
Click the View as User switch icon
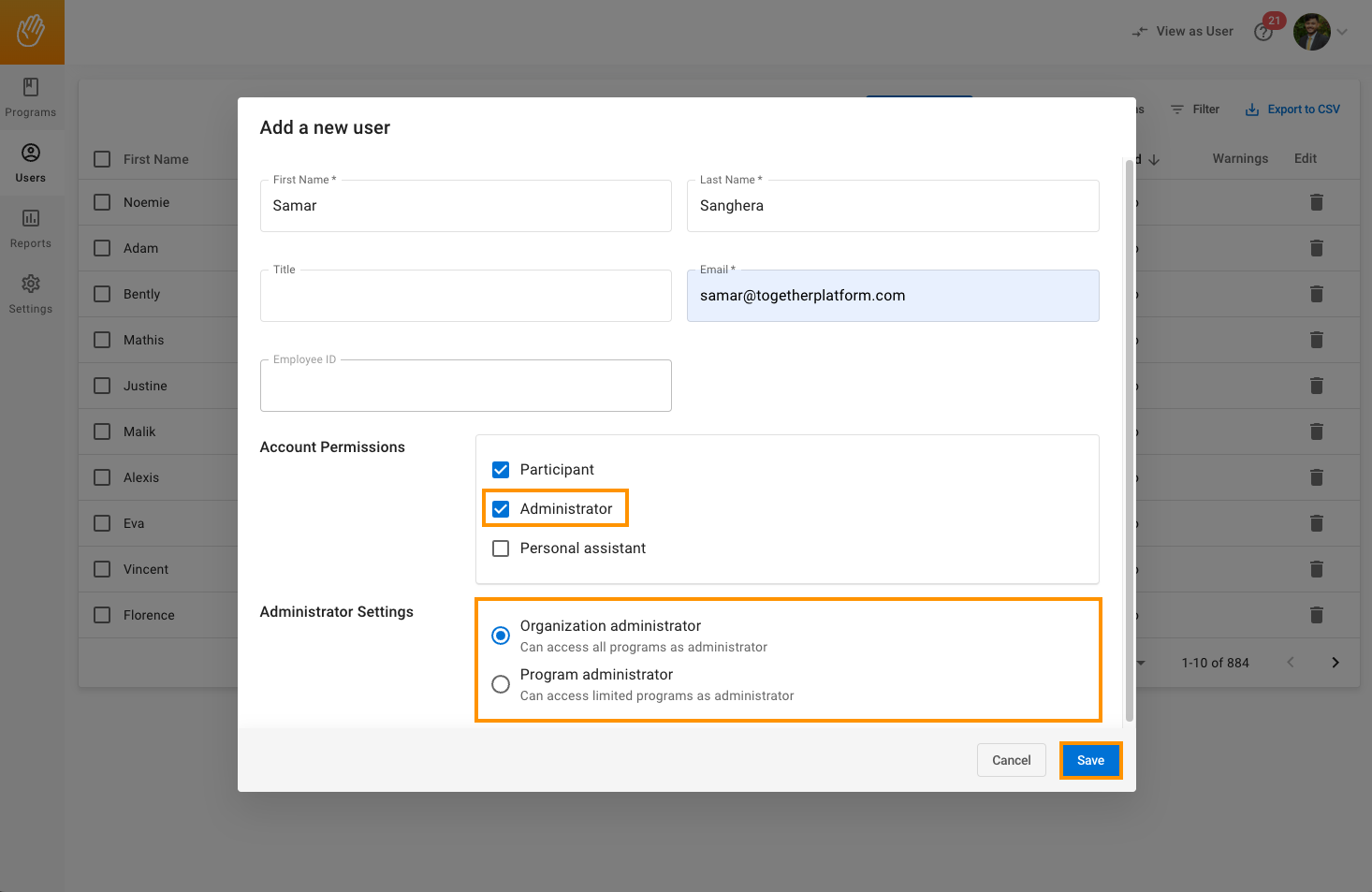[x=1140, y=32]
